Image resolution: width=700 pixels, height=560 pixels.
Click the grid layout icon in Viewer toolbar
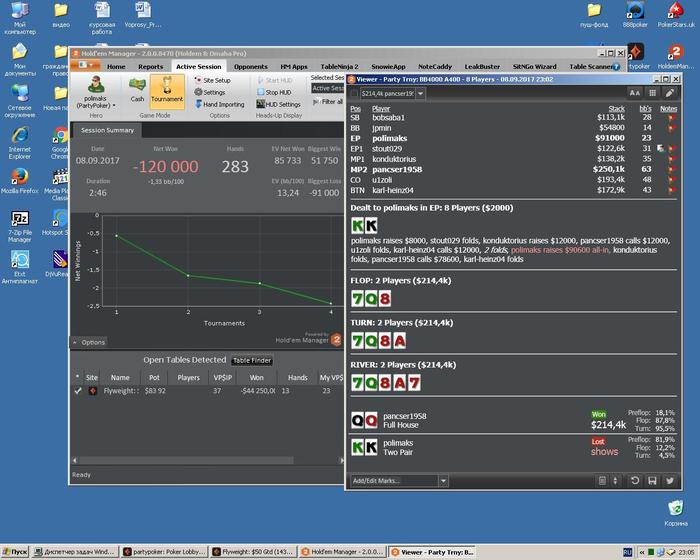tap(652, 93)
